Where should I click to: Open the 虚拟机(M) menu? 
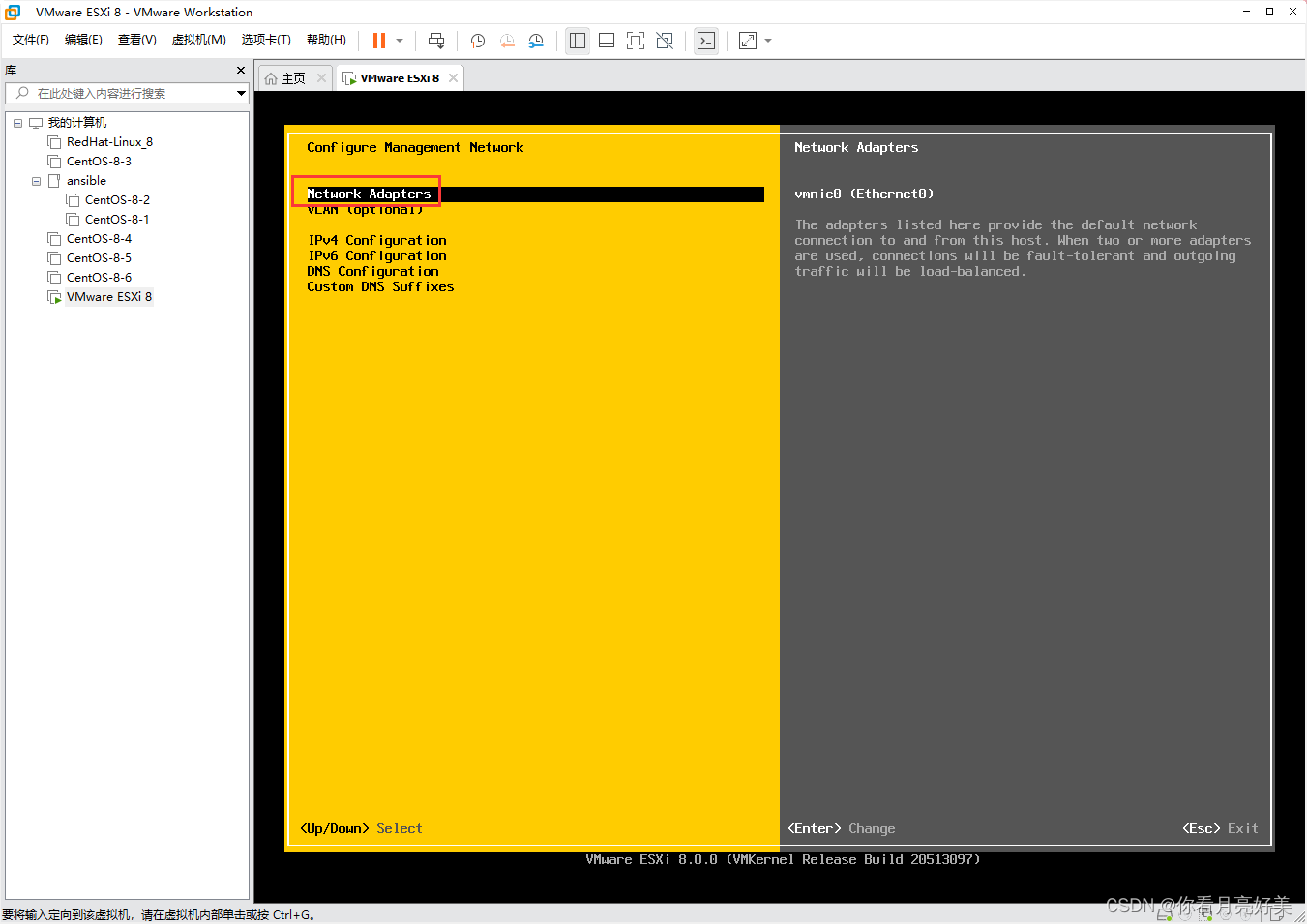click(x=198, y=40)
